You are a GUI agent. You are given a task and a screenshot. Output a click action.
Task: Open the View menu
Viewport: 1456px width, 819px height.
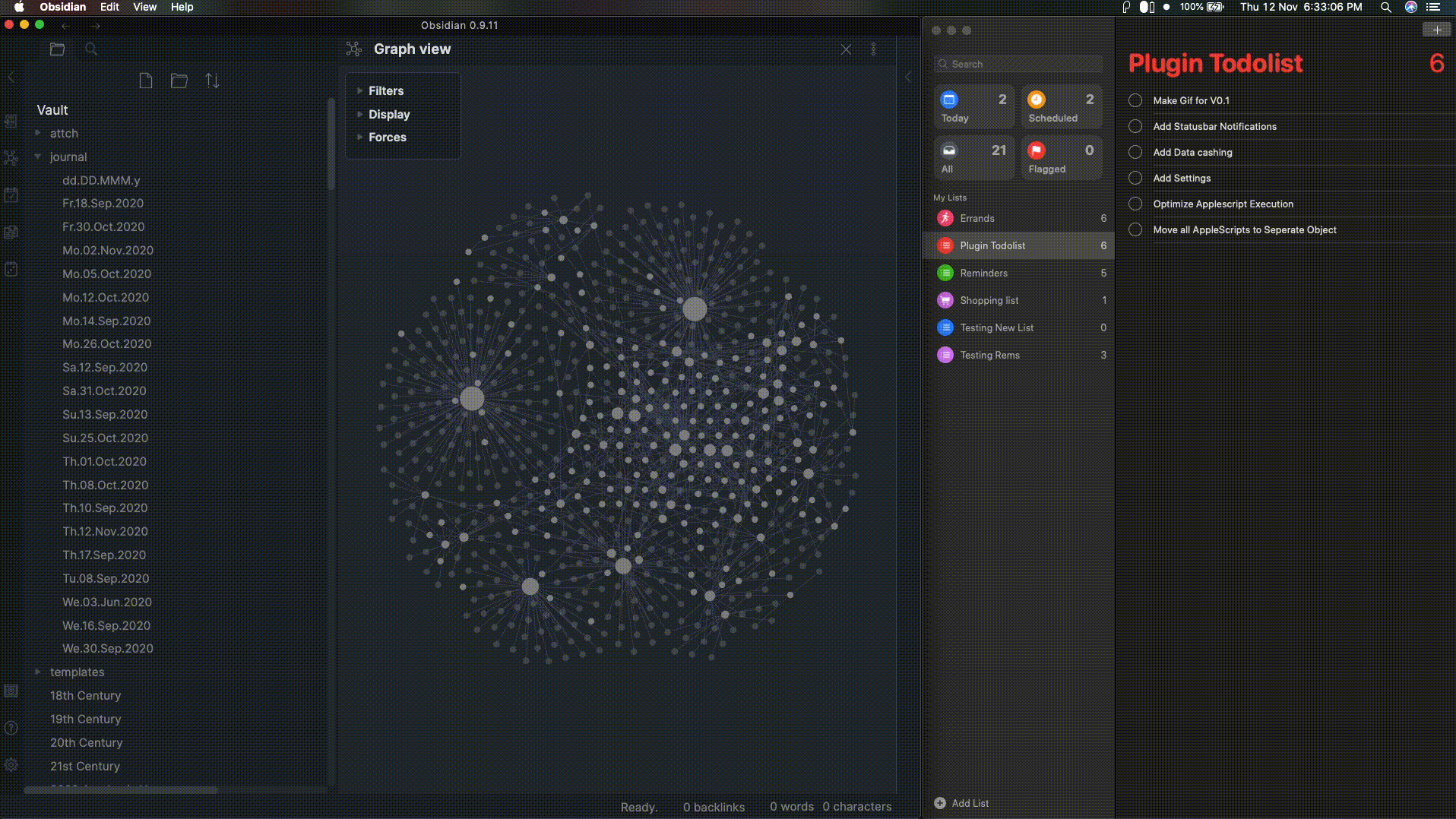[144, 7]
